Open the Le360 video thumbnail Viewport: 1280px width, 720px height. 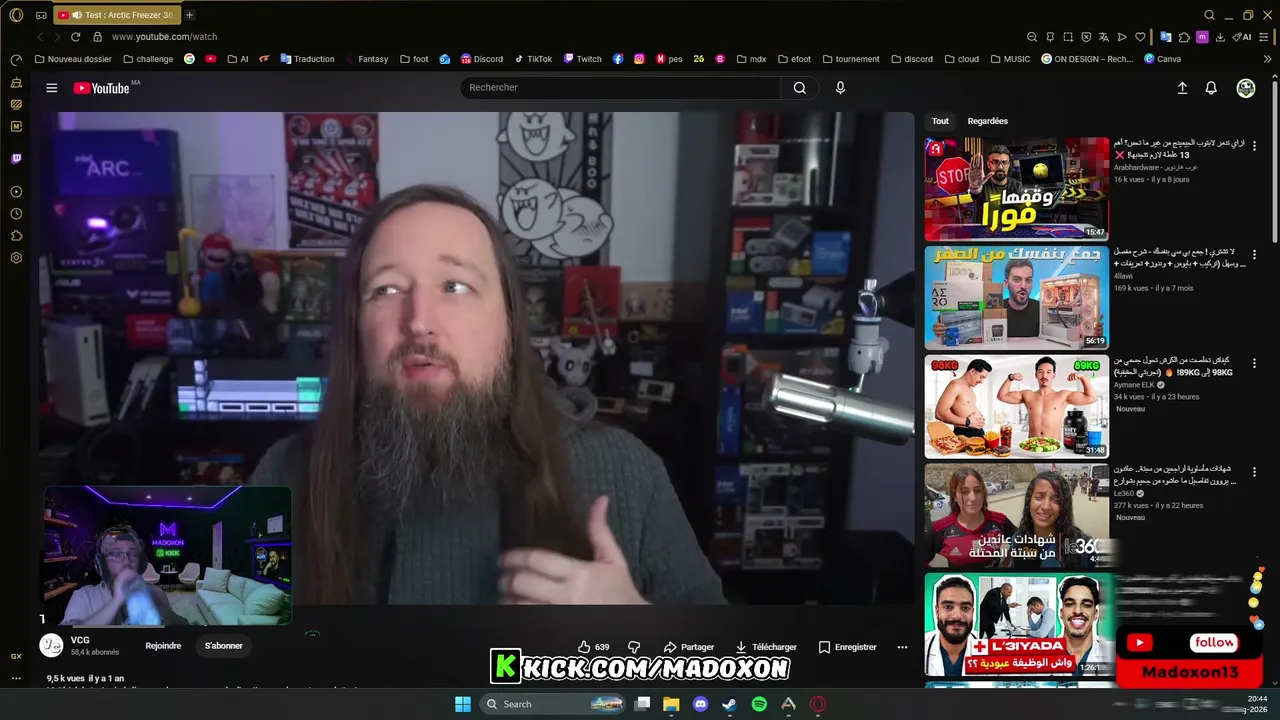point(1016,515)
